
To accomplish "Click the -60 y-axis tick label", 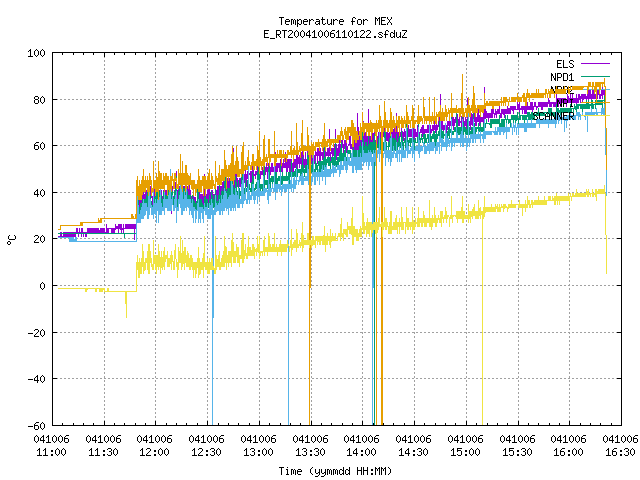I will click(36, 426).
